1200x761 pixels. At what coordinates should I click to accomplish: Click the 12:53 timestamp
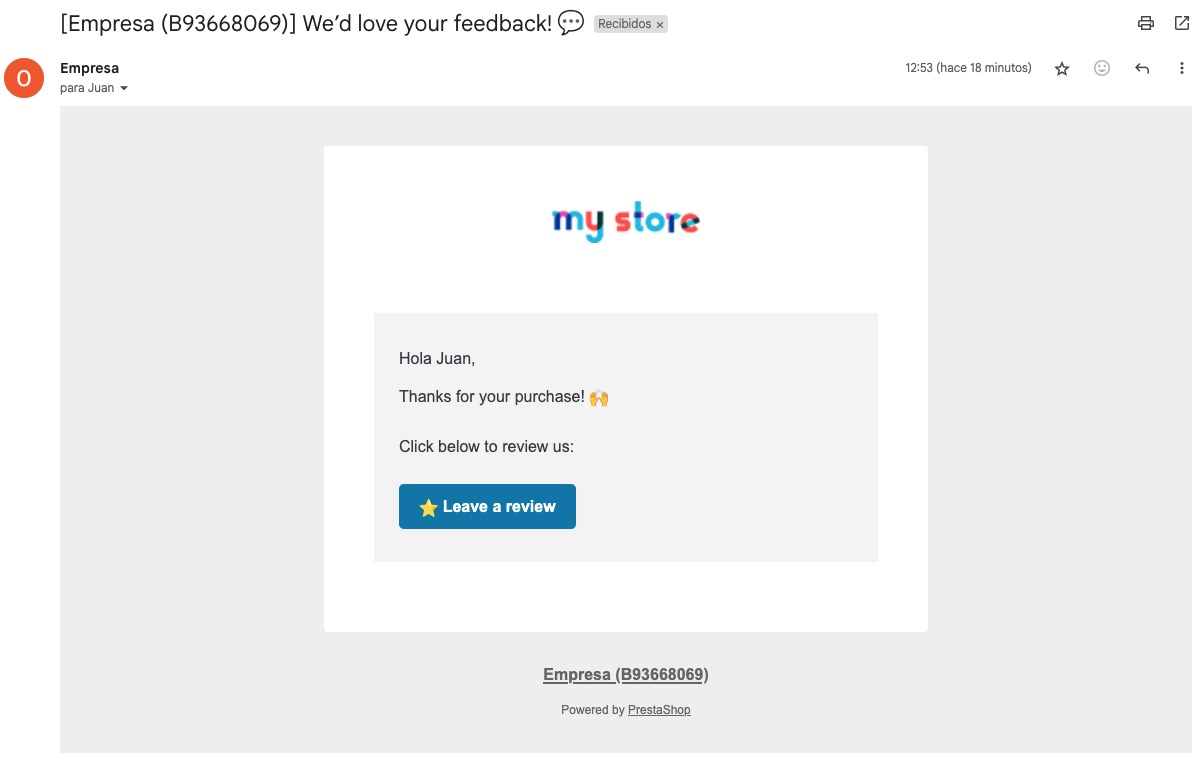click(x=968, y=68)
